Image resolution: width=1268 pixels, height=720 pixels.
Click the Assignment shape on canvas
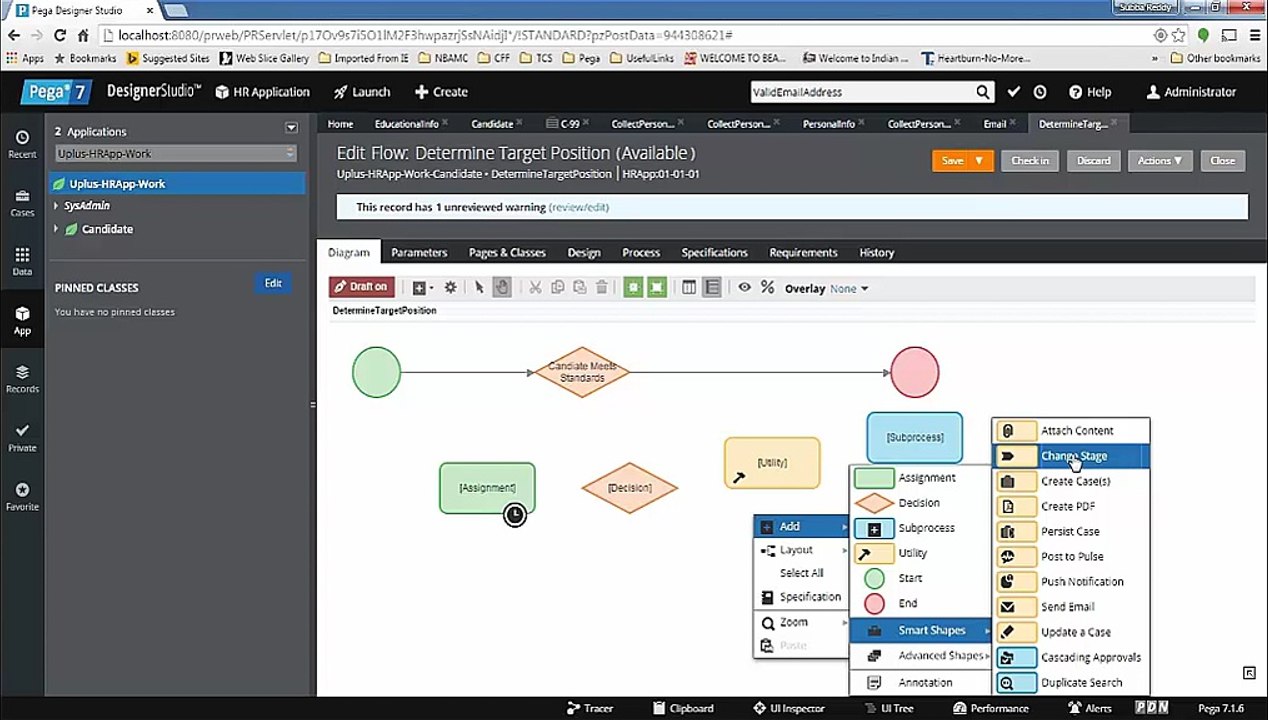point(487,488)
